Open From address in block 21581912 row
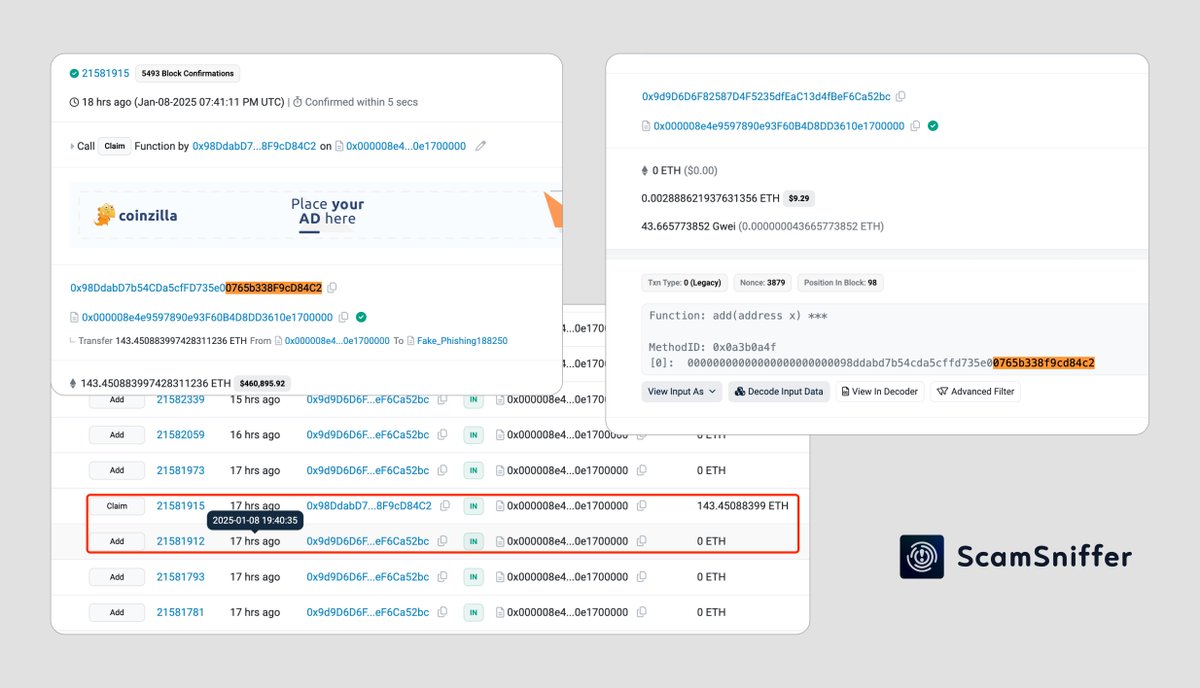Image resolution: width=1200 pixels, height=688 pixels. click(x=368, y=541)
